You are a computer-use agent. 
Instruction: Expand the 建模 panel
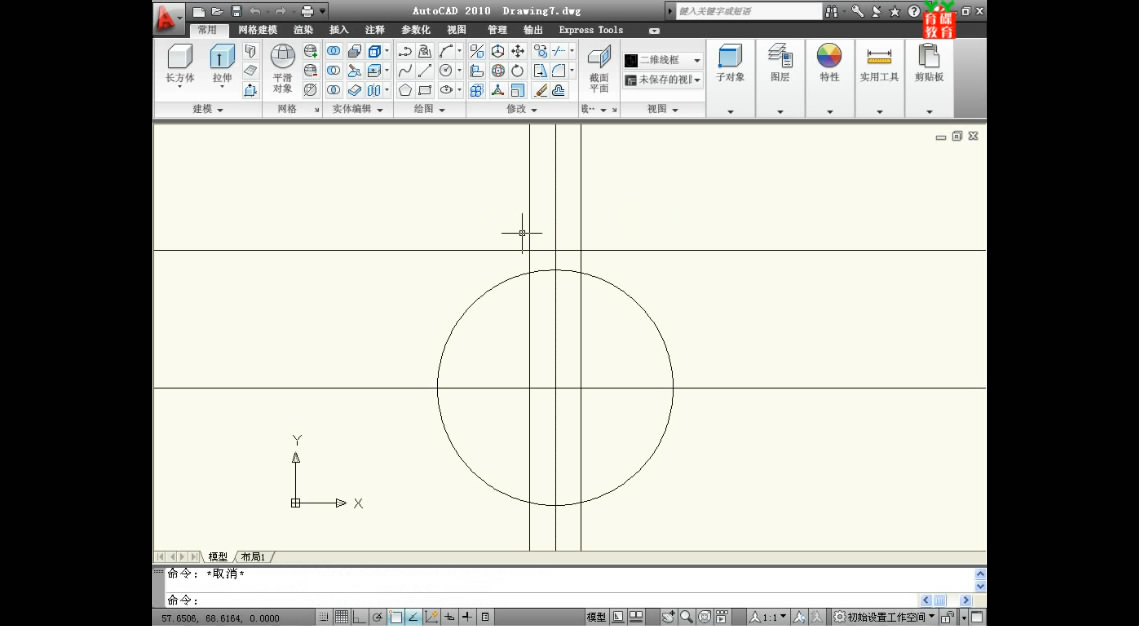208,110
